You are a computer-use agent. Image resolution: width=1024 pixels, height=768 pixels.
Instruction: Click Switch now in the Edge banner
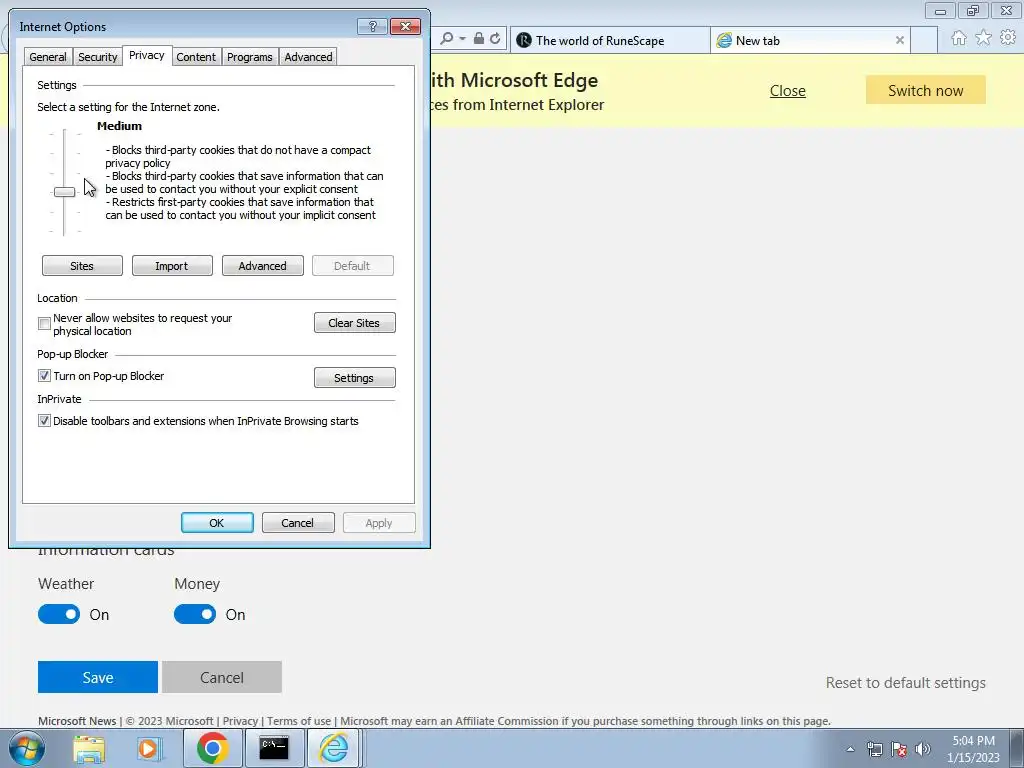(x=925, y=90)
